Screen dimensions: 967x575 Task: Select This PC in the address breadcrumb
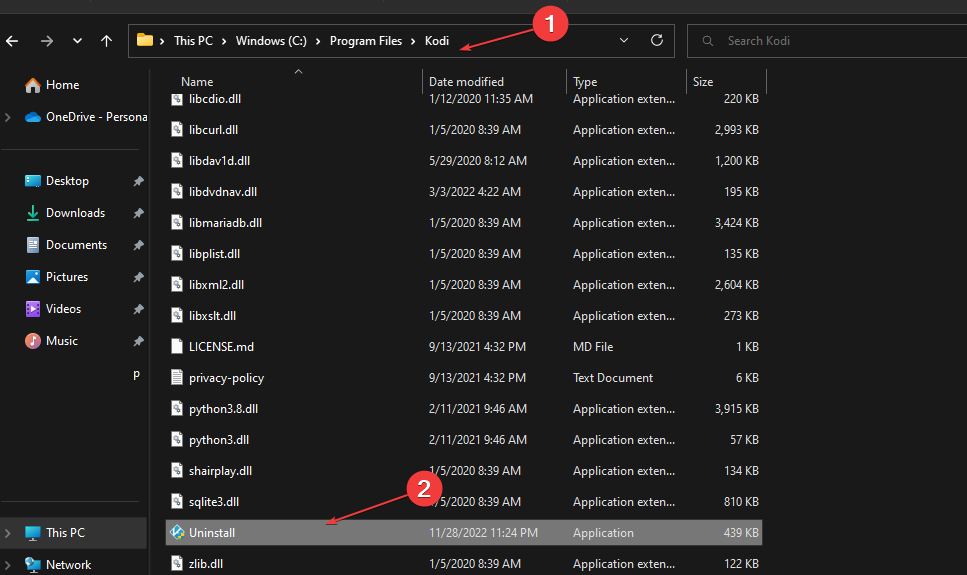coord(193,41)
